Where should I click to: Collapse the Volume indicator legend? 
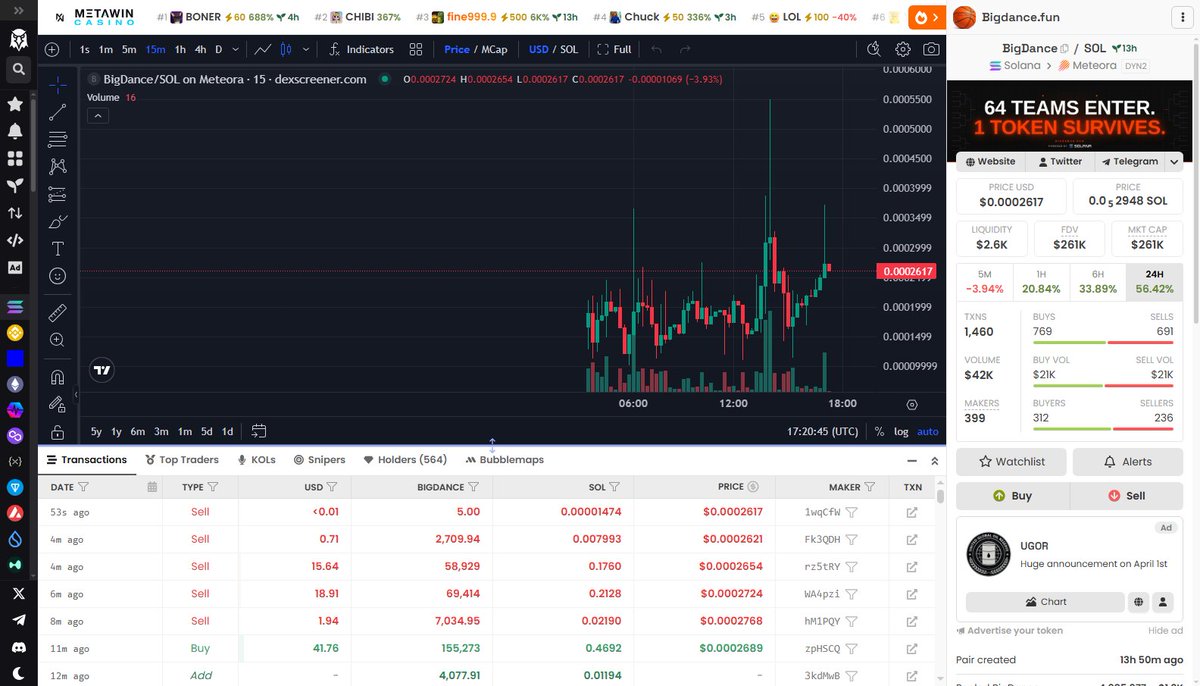pos(98,116)
